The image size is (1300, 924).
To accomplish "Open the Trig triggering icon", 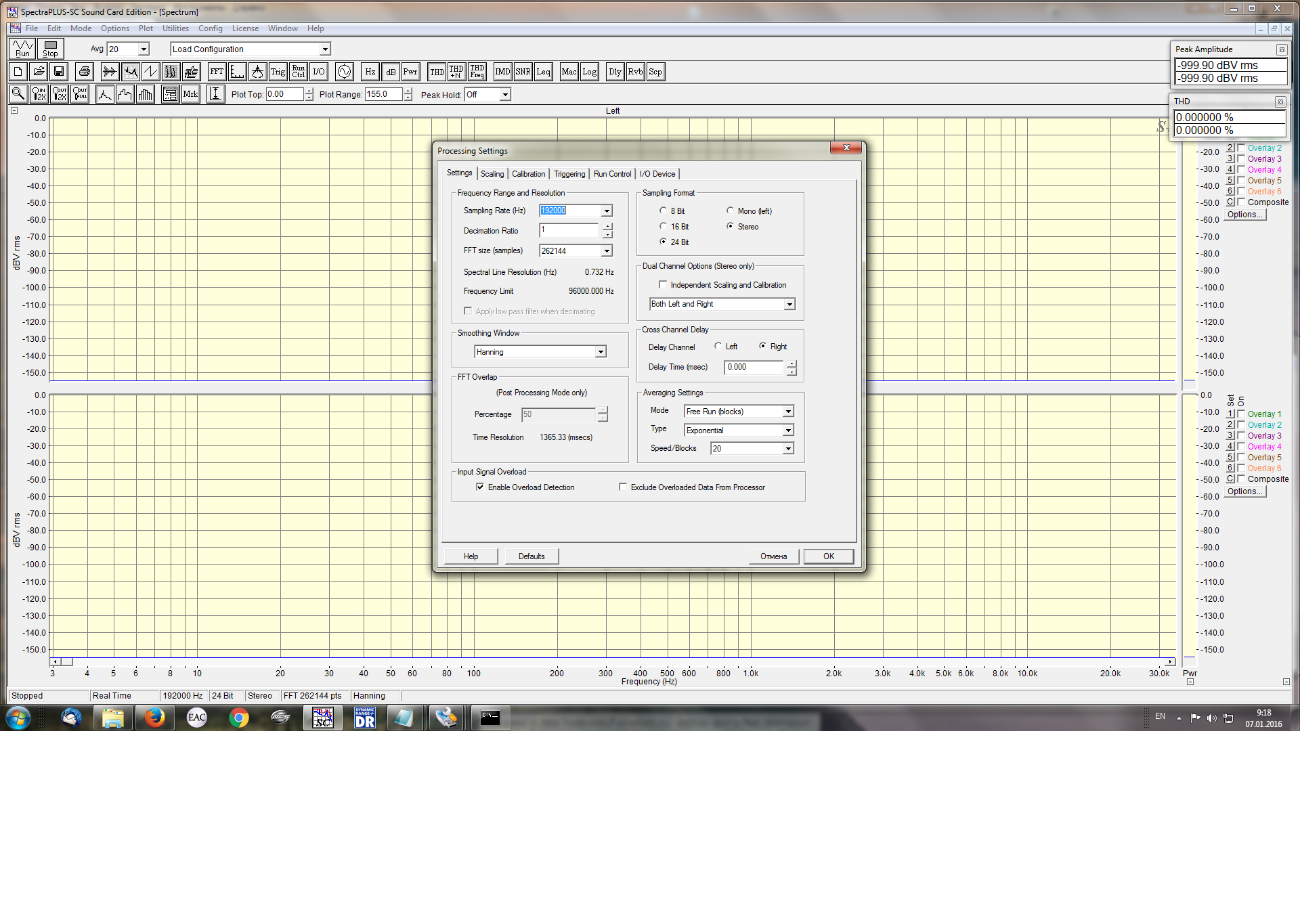I will (x=278, y=72).
